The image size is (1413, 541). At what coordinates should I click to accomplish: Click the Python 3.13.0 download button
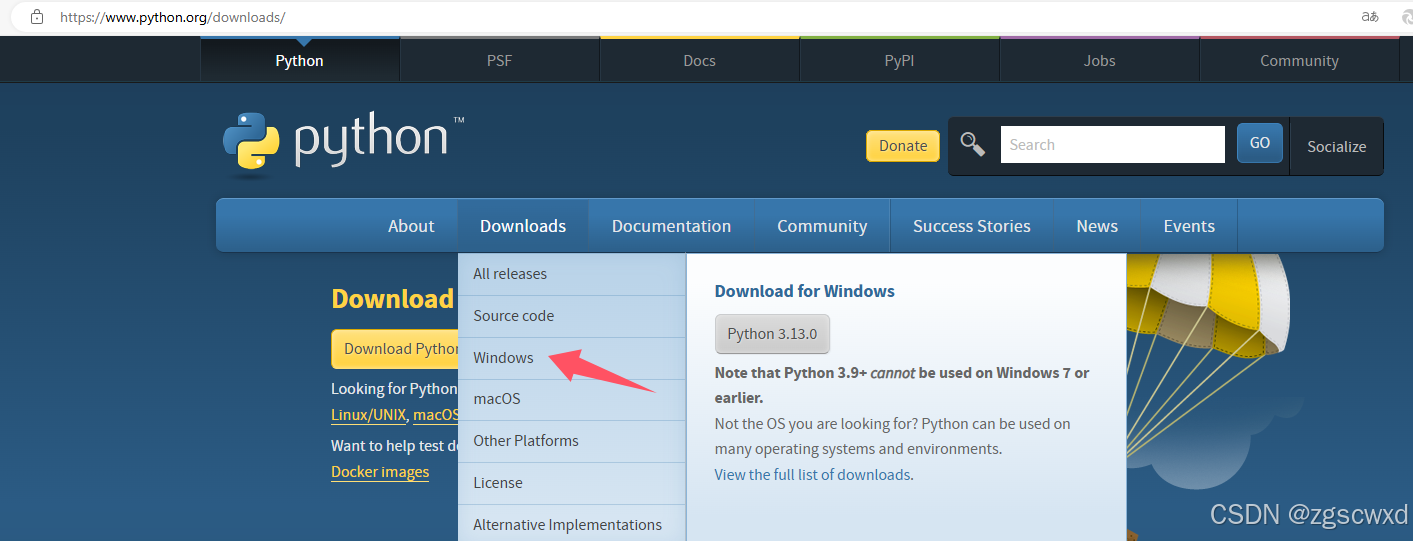pyautogui.click(x=772, y=334)
